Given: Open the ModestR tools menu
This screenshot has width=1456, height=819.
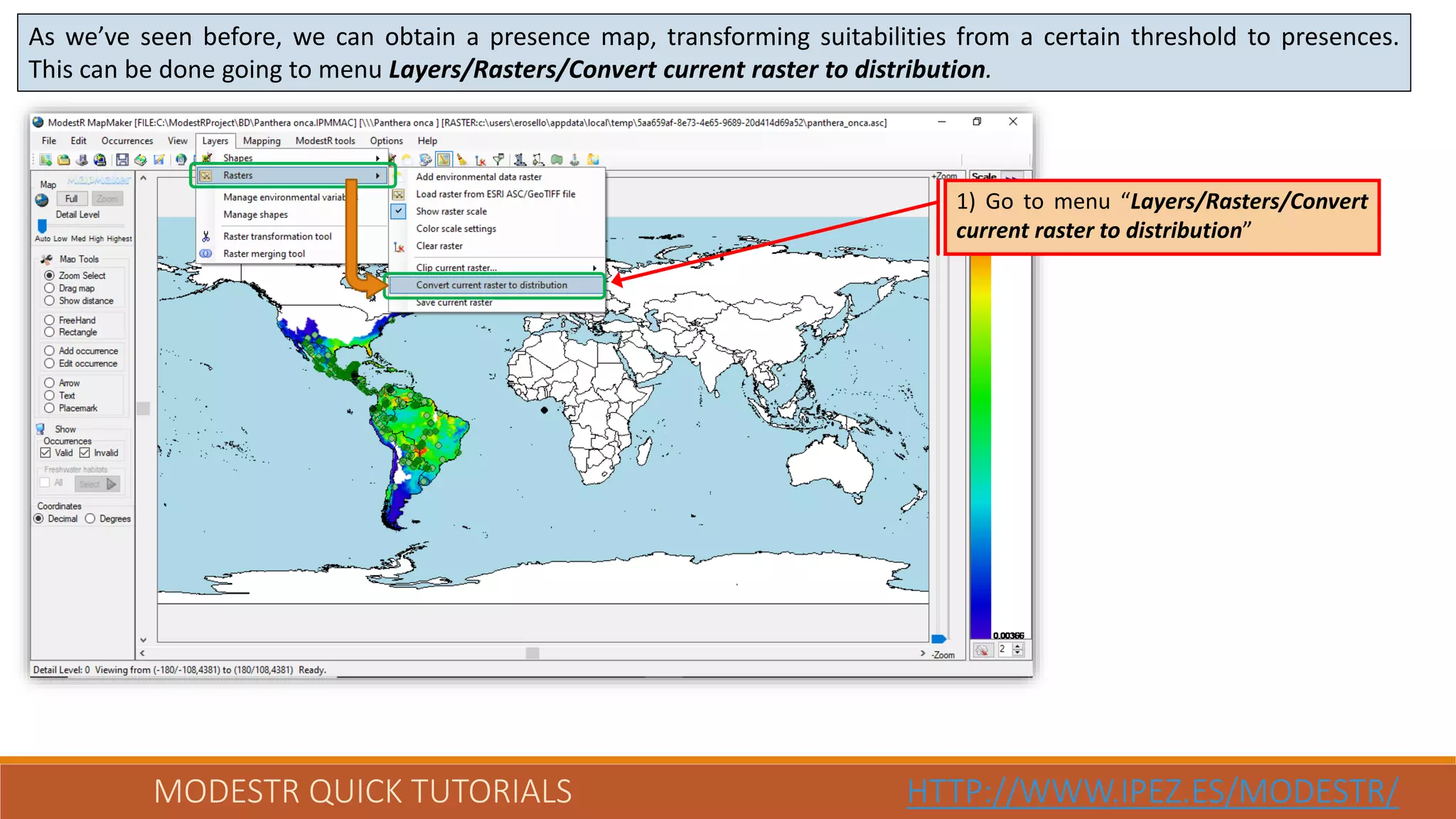Looking at the screenshot, I should (x=325, y=141).
